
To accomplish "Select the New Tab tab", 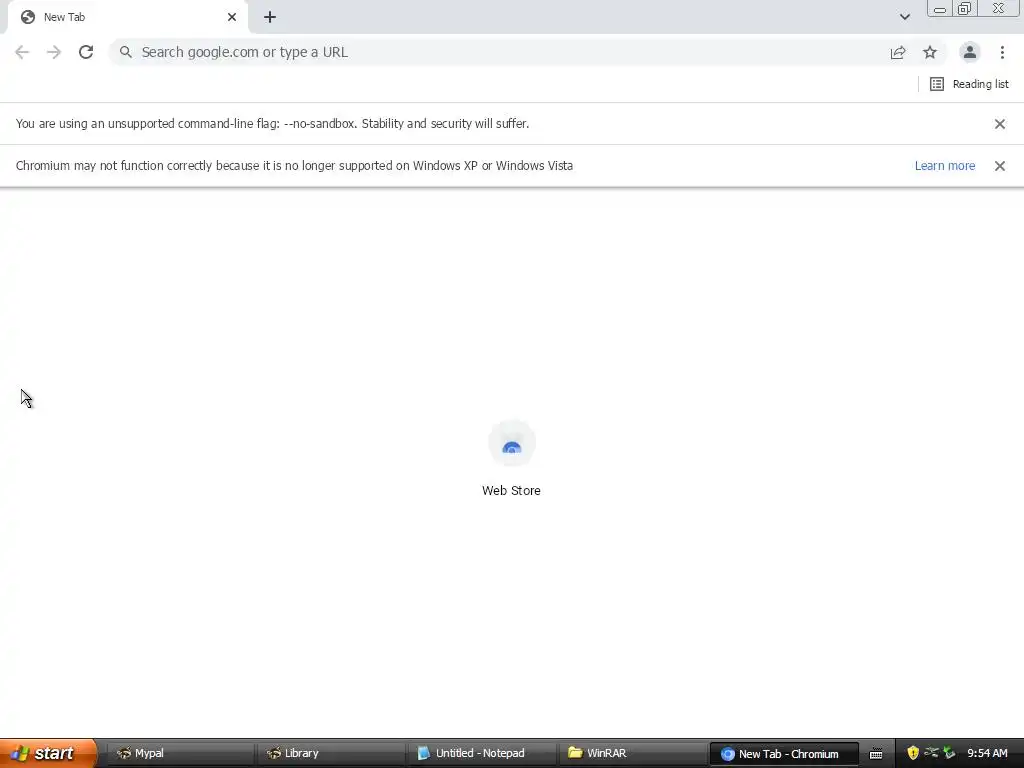I will click(x=128, y=17).
